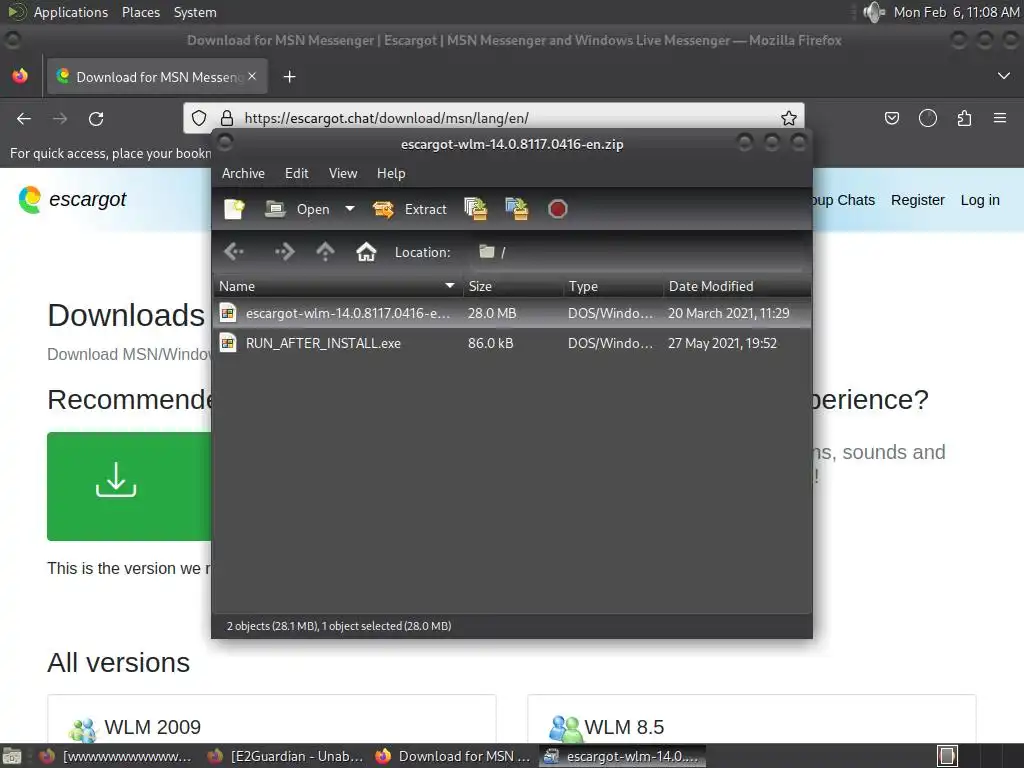Switch to Download for MSN taskbar window
The width and height of the screenshot is (1024, 768).
tap(454, 756)
